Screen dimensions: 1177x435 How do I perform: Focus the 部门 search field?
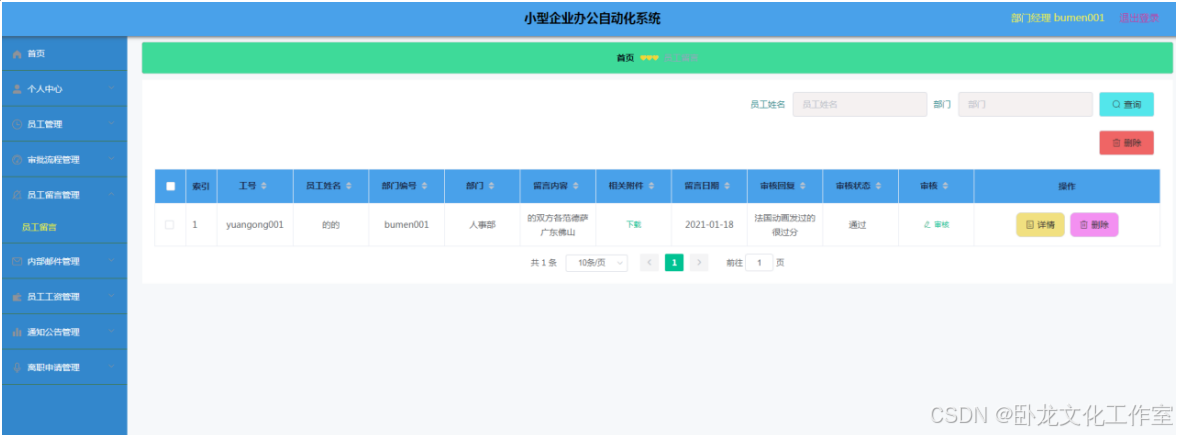1025,105
